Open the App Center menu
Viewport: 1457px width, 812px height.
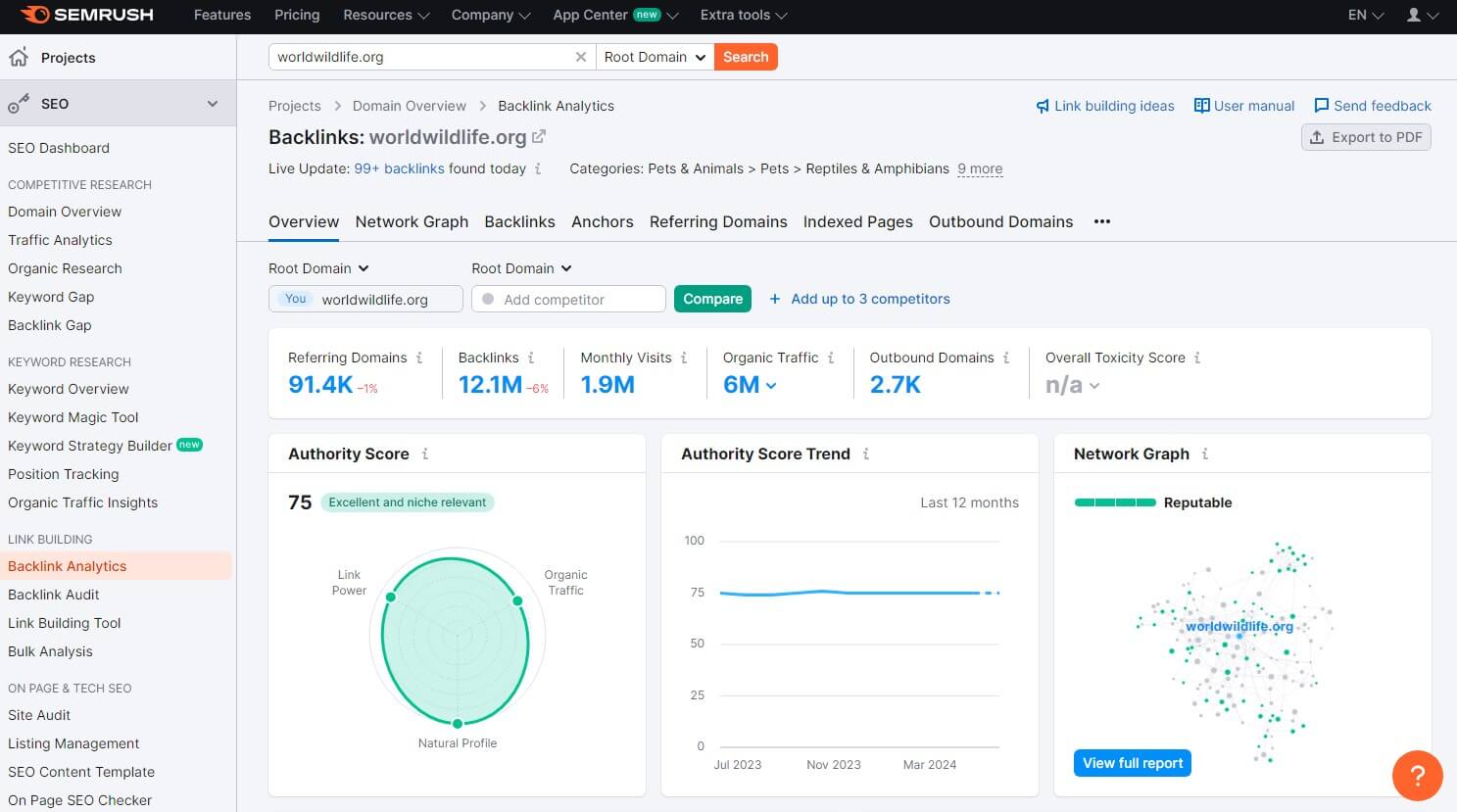click(615, 15)
